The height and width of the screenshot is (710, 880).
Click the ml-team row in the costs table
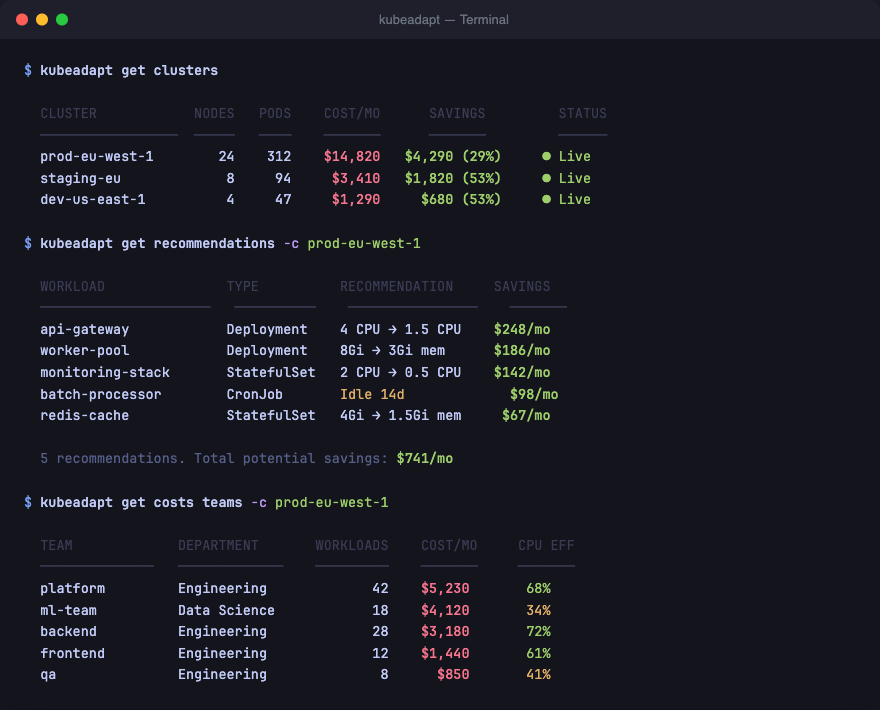pos(68,610)
